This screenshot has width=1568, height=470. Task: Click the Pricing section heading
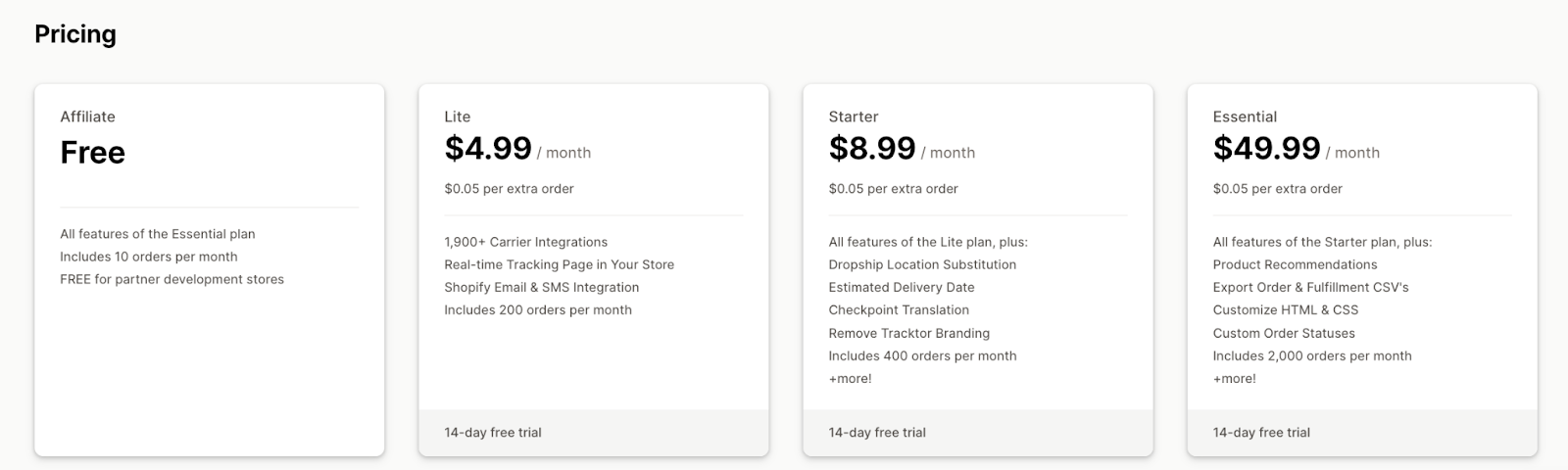tap(75, 34)
